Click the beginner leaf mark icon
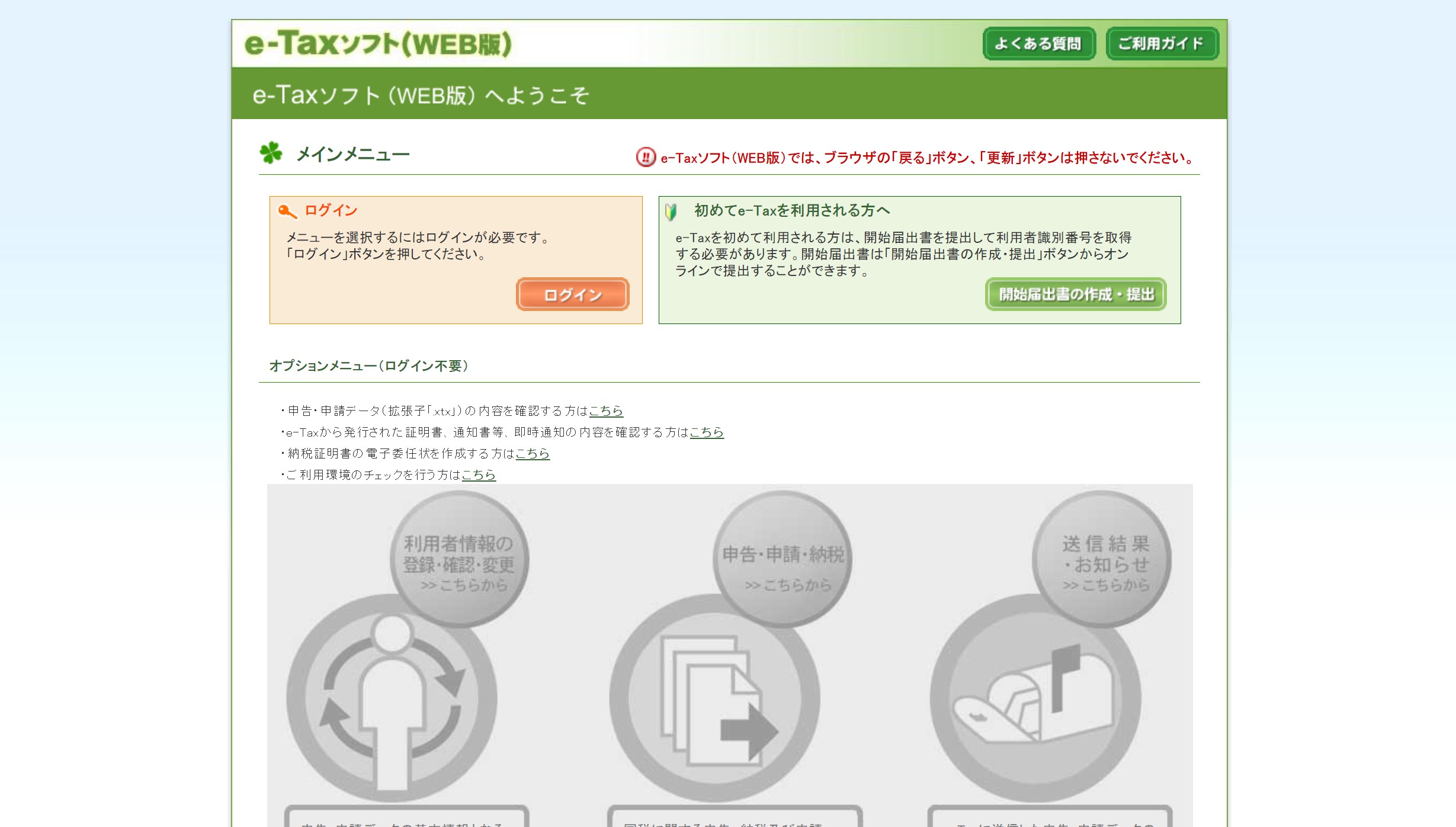 671,211
